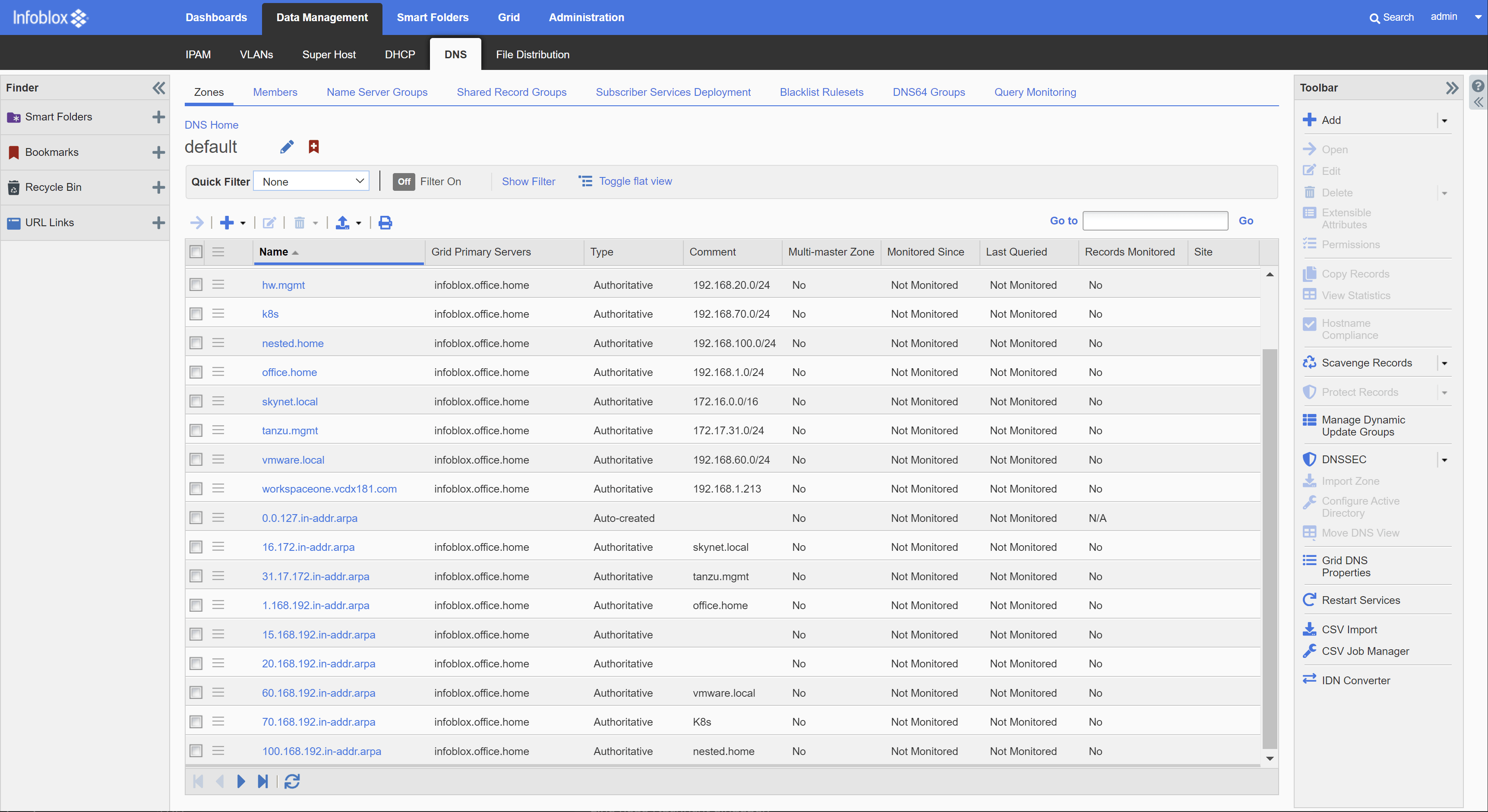Select the office.home row checkbox

coord(196,372)
